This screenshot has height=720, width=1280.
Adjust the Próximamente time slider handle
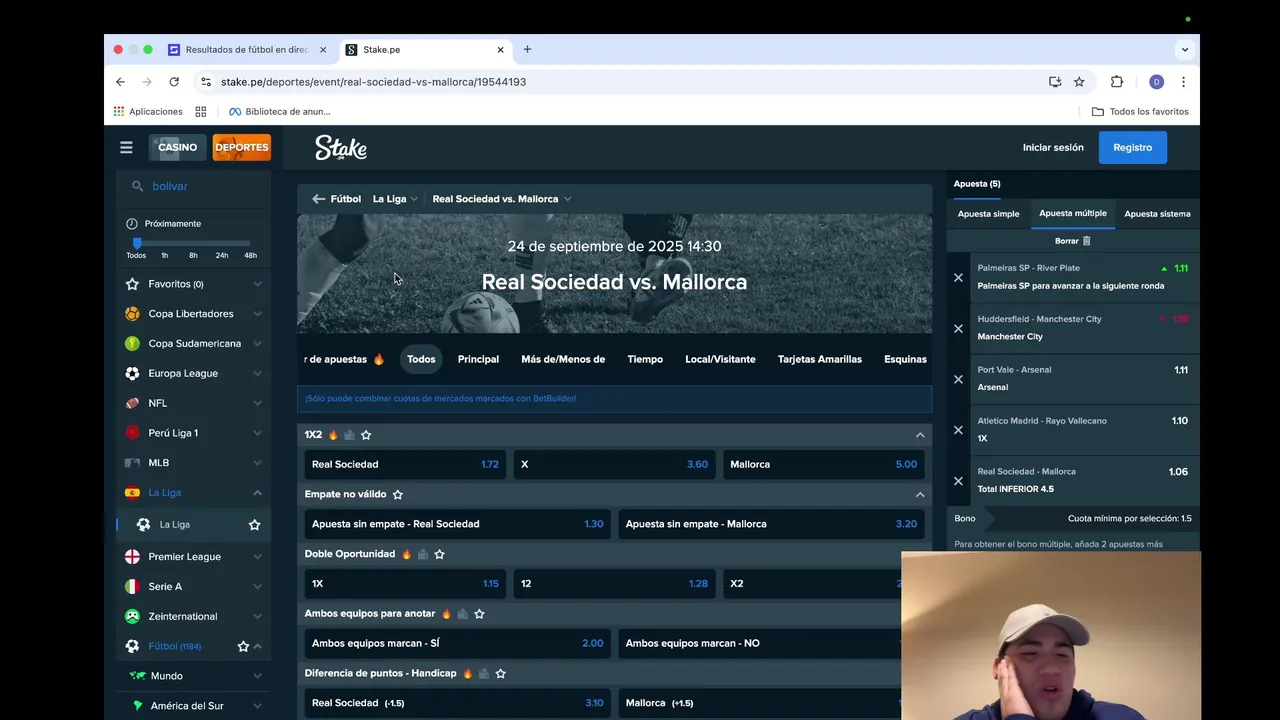click(x=137, y=242)
